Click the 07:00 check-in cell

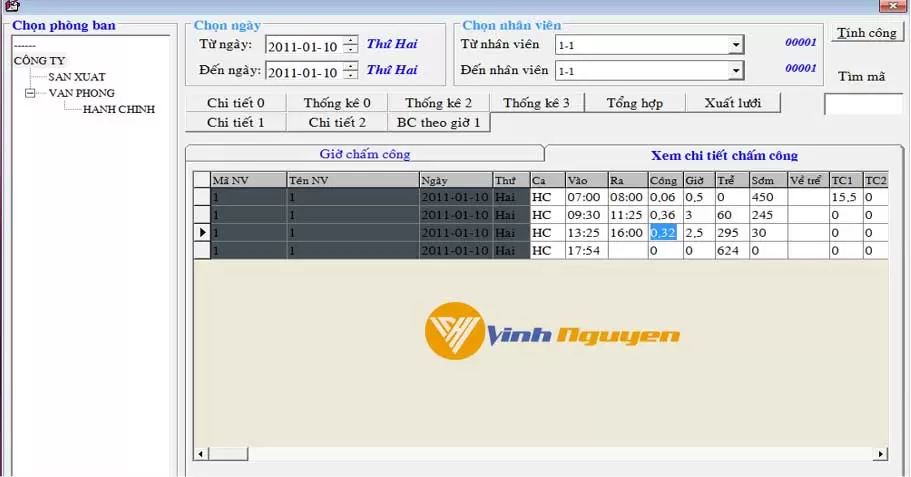click(x=587, y=197)
